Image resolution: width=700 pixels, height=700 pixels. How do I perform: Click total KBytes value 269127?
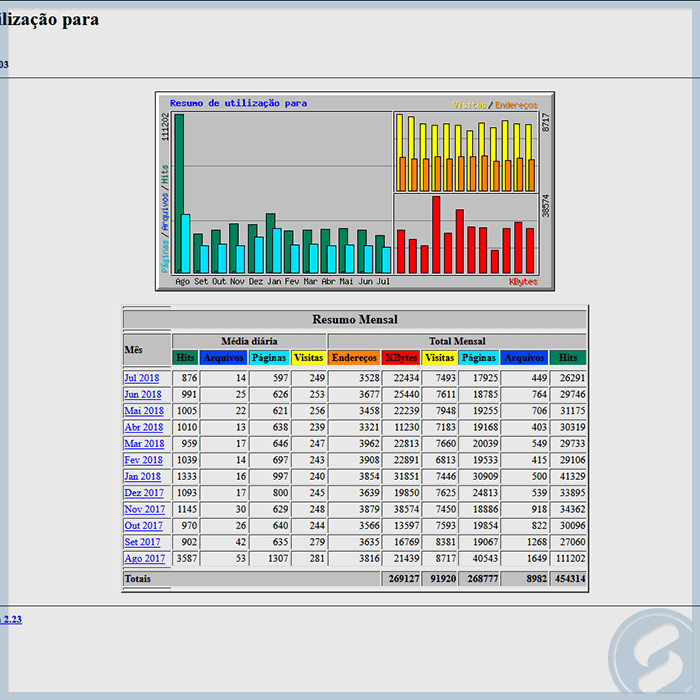coord(404,579)
